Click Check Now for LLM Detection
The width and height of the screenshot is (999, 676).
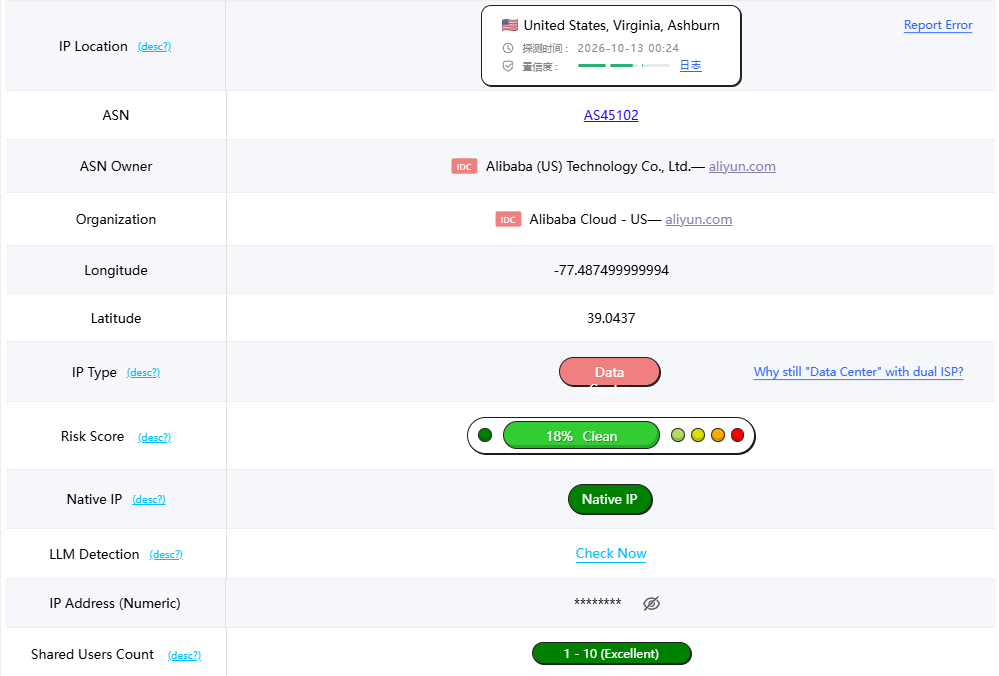click(611, 554)
